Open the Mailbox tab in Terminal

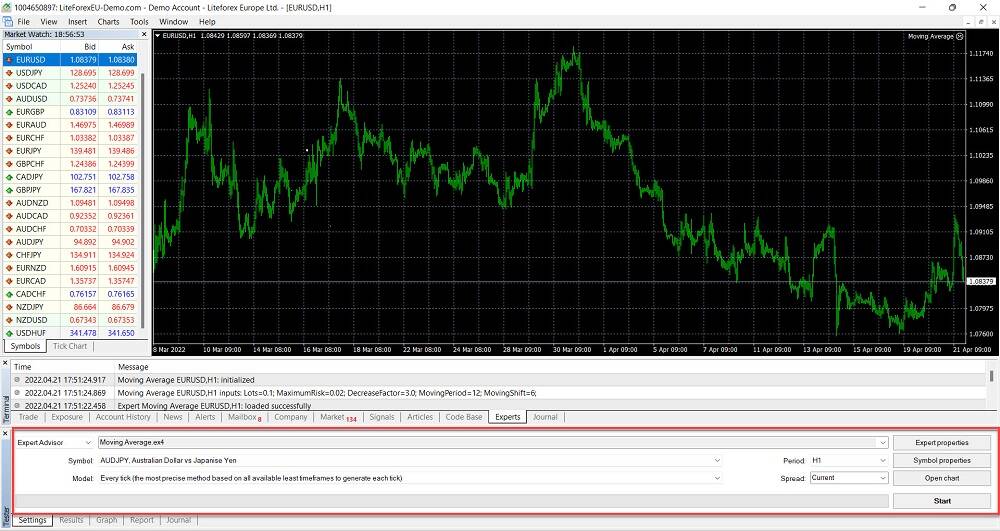coord(245,417)
